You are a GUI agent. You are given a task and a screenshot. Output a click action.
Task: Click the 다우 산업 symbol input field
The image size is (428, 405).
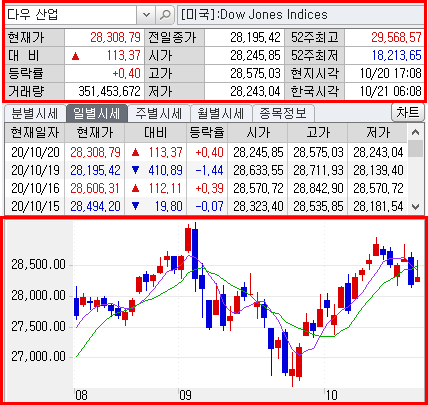point(71,15)
